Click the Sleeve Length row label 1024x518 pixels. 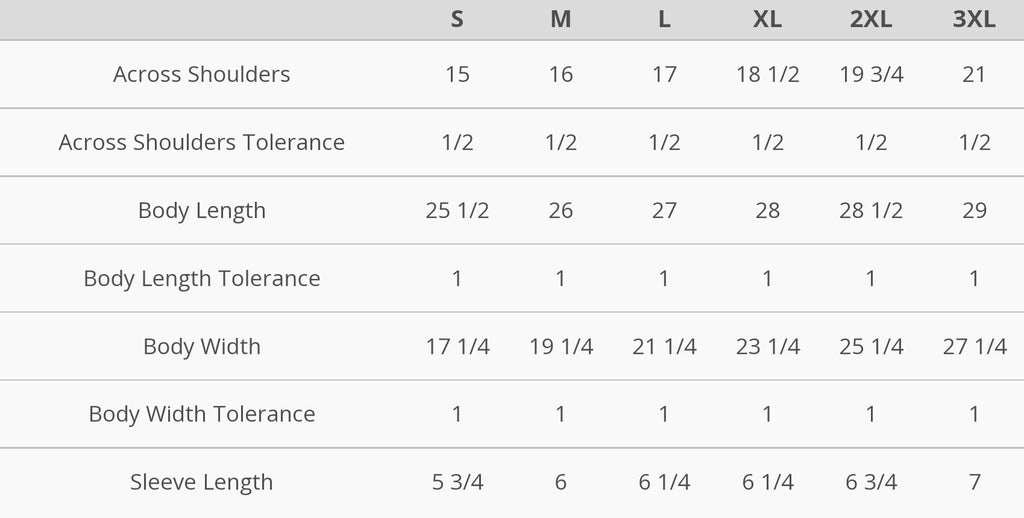click(x=202, y=482)
